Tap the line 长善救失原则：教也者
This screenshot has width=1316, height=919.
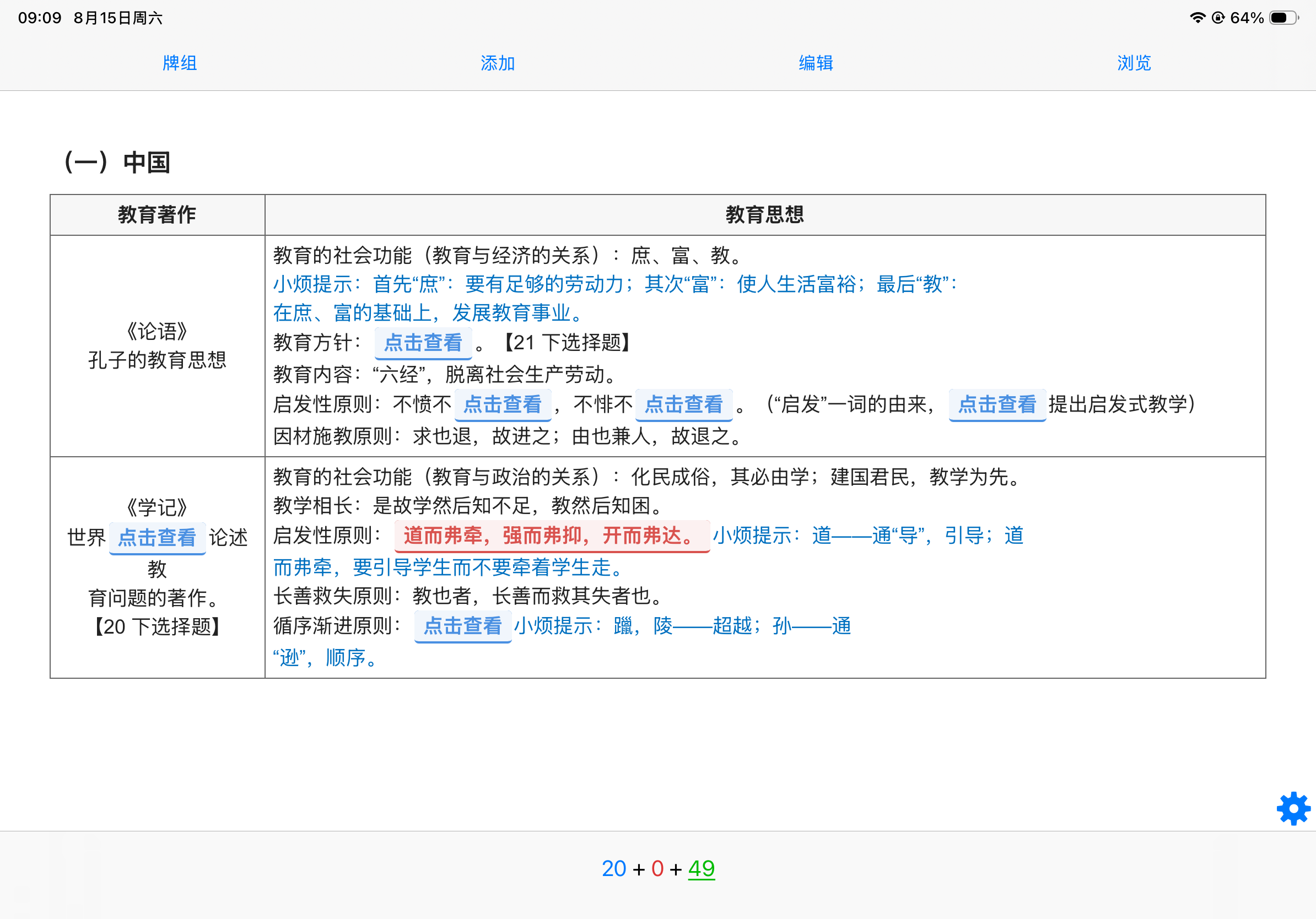pyautogui.click(x=468, y=597)
